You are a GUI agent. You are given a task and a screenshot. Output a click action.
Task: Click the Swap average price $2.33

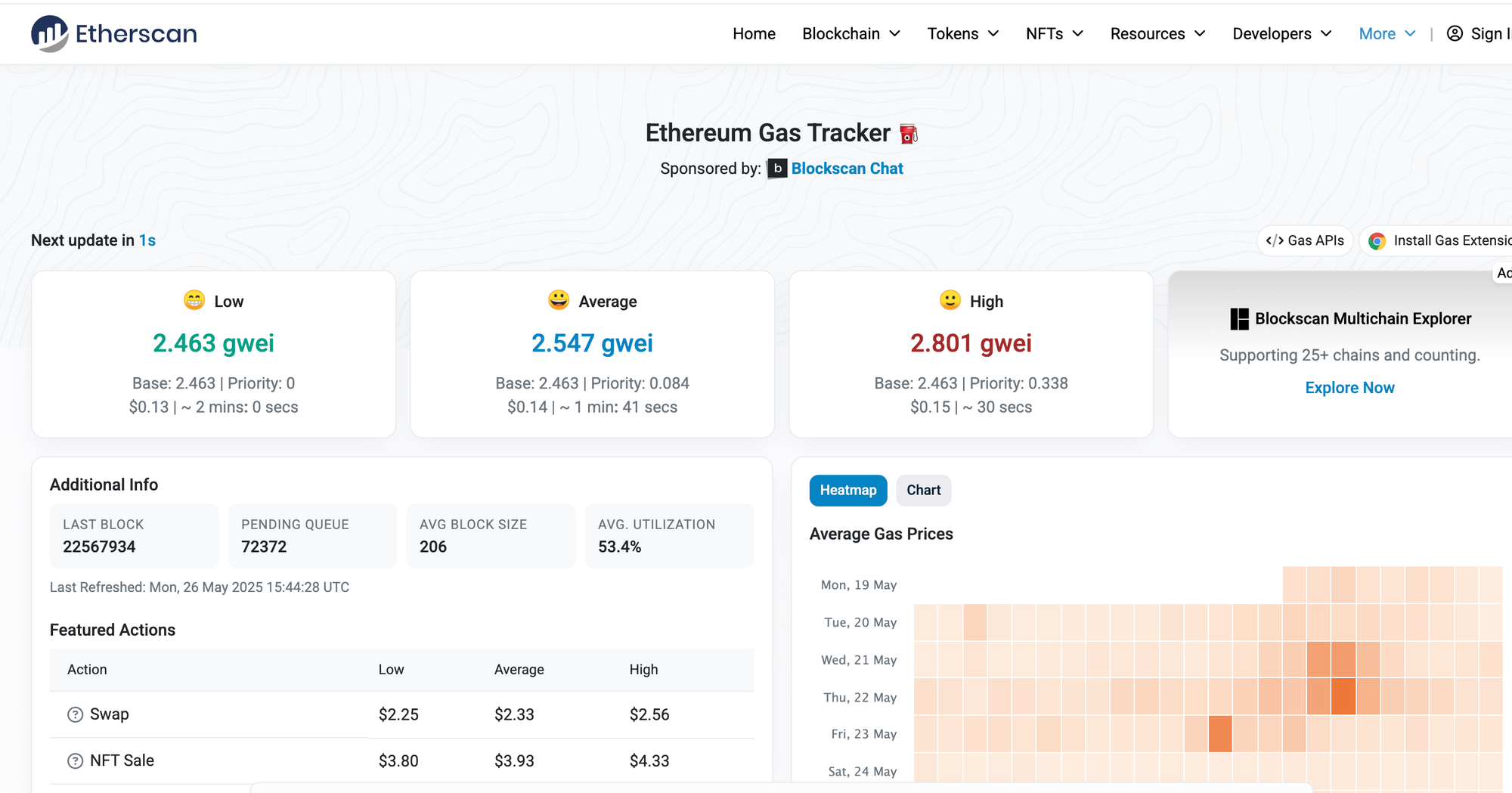(514, 714)
